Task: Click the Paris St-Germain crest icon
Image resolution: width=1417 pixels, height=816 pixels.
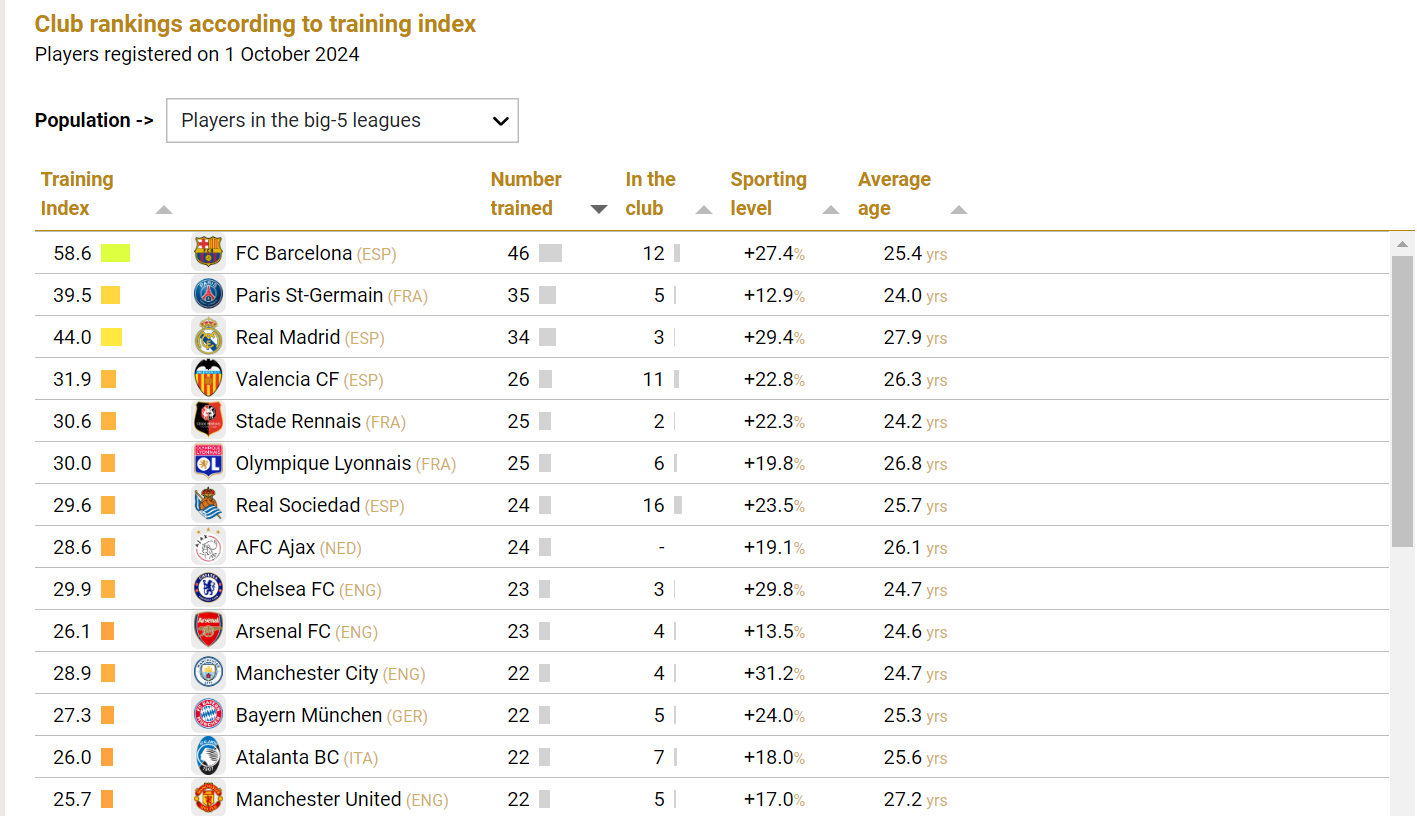Action: click(x=208, y=294)
